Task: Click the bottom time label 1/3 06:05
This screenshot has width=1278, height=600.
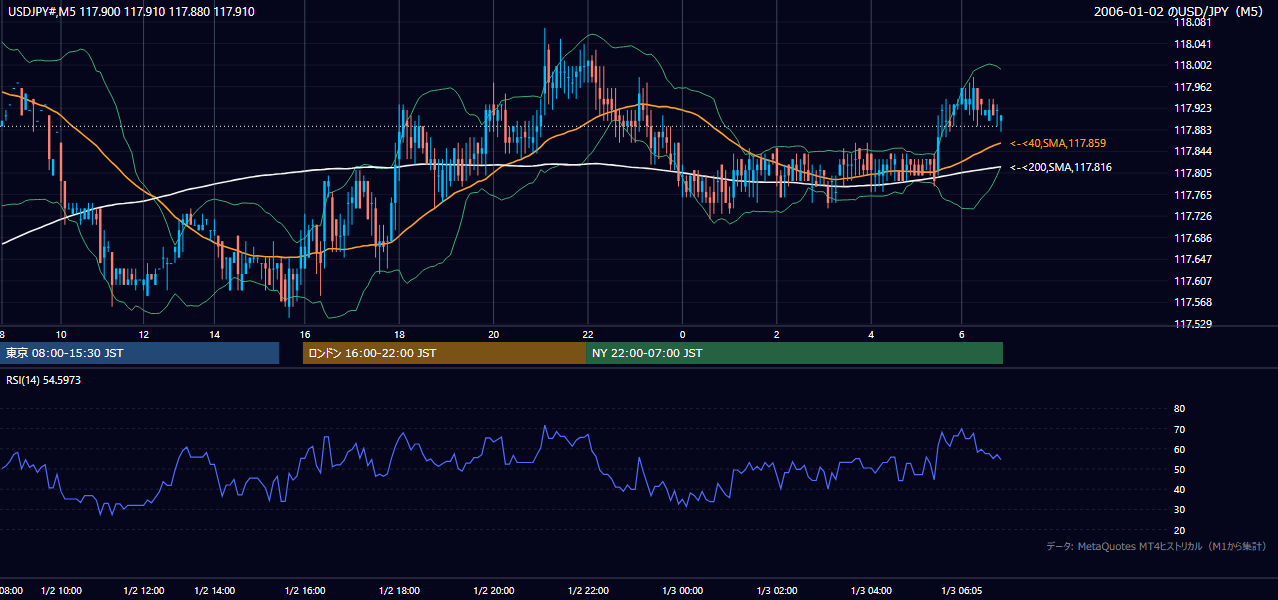Action: pyautogui.click(x=963, y=591)
